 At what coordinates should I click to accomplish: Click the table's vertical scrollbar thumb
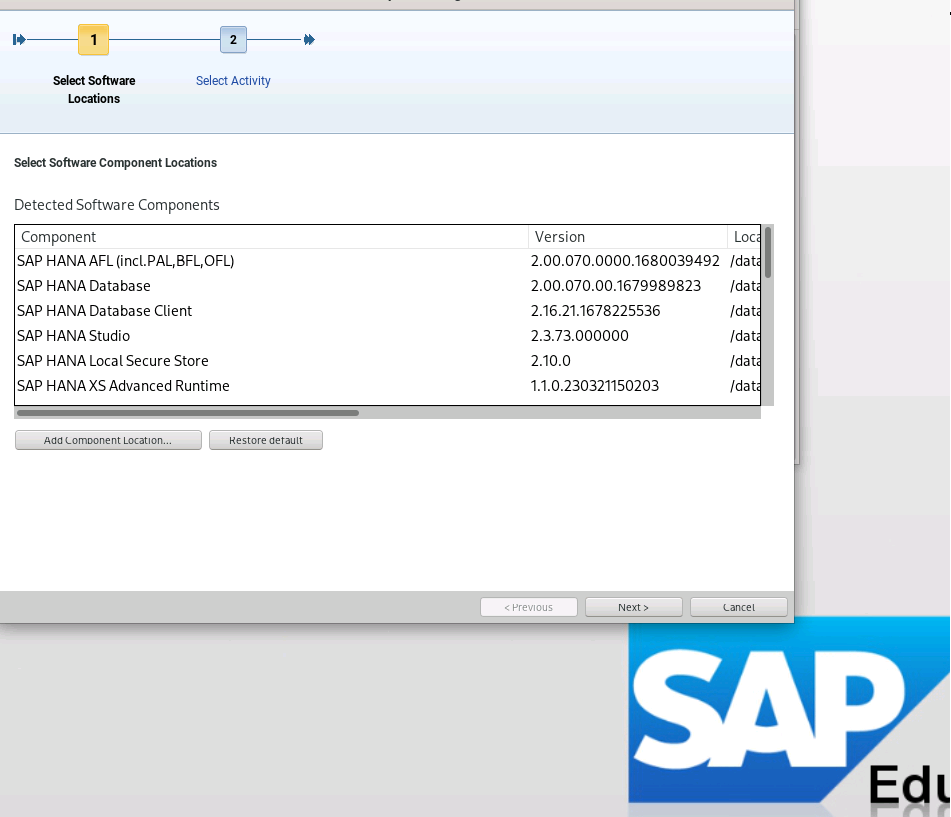coord(768,252)
